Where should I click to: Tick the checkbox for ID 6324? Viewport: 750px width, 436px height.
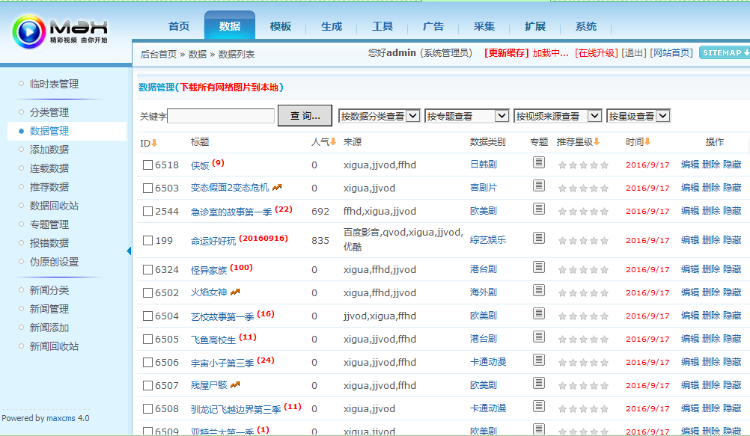(x=148, y=270)
